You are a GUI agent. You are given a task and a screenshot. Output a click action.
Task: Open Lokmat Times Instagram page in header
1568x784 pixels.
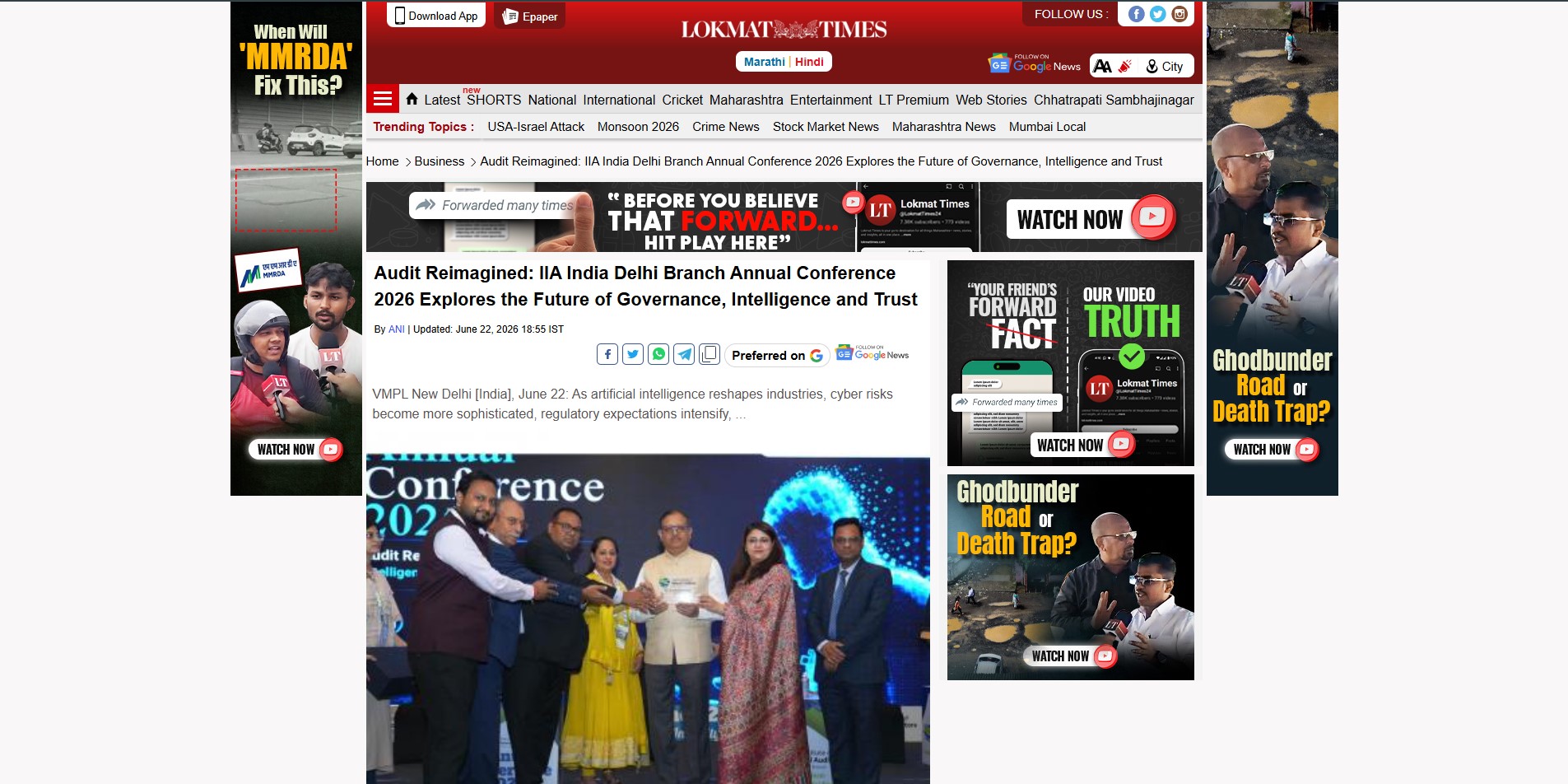(x=1179, y=14)
